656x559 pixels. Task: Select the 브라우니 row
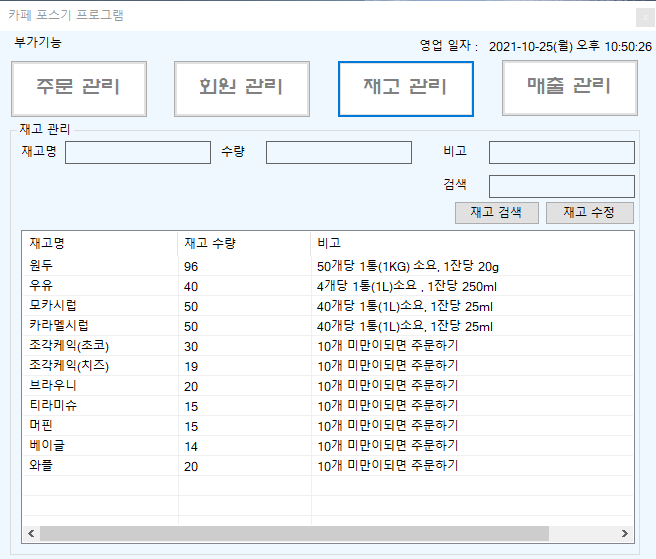(328, 386)
